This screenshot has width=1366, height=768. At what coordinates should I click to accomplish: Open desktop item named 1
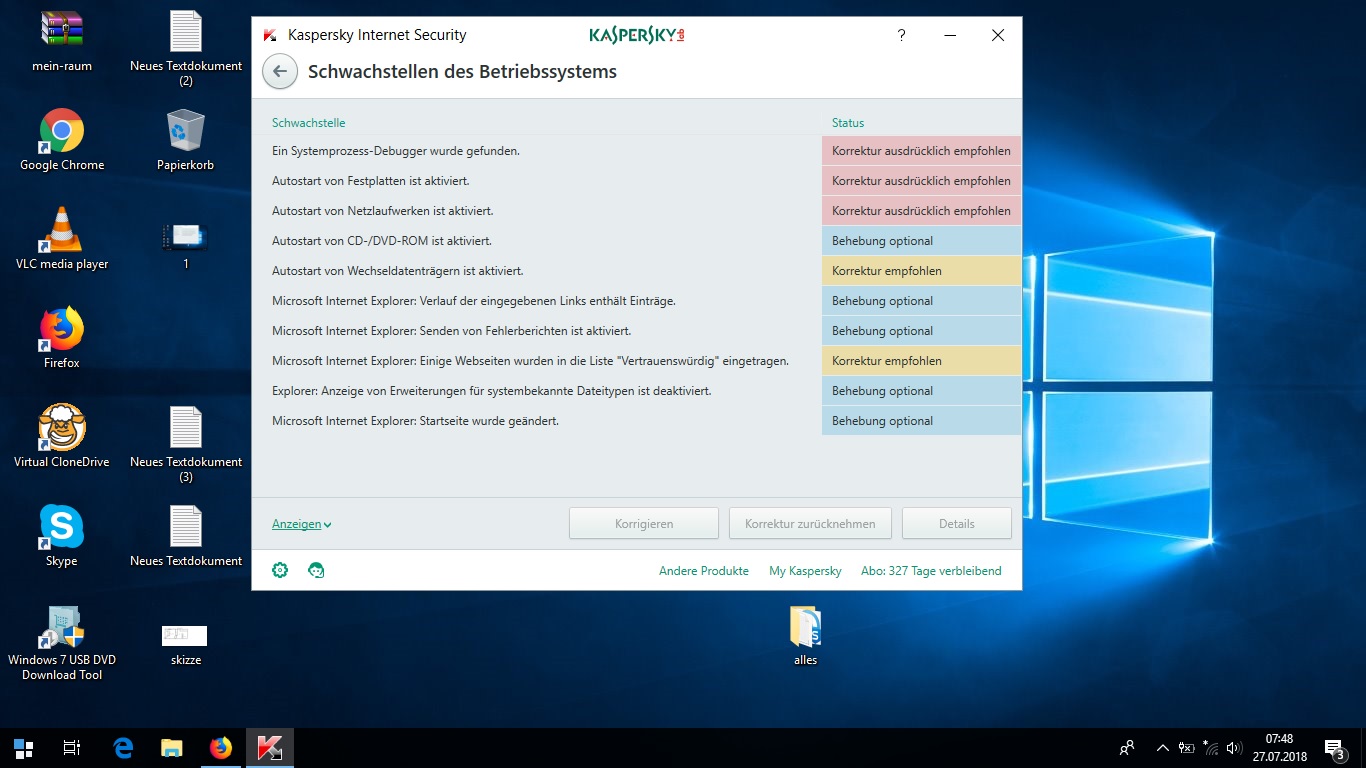coord(186,239)
